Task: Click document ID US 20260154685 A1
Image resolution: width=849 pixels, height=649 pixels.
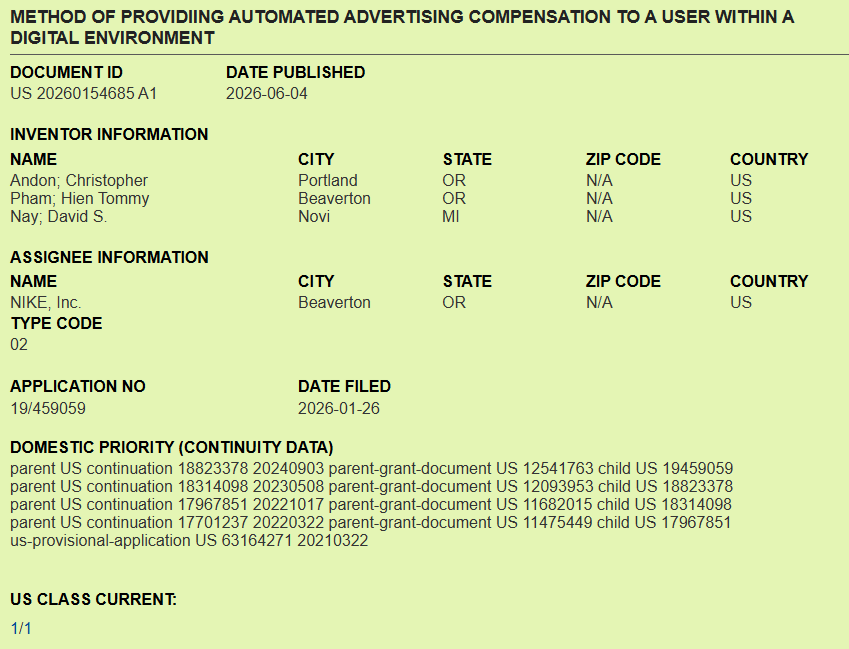Action: click(83, 94)
